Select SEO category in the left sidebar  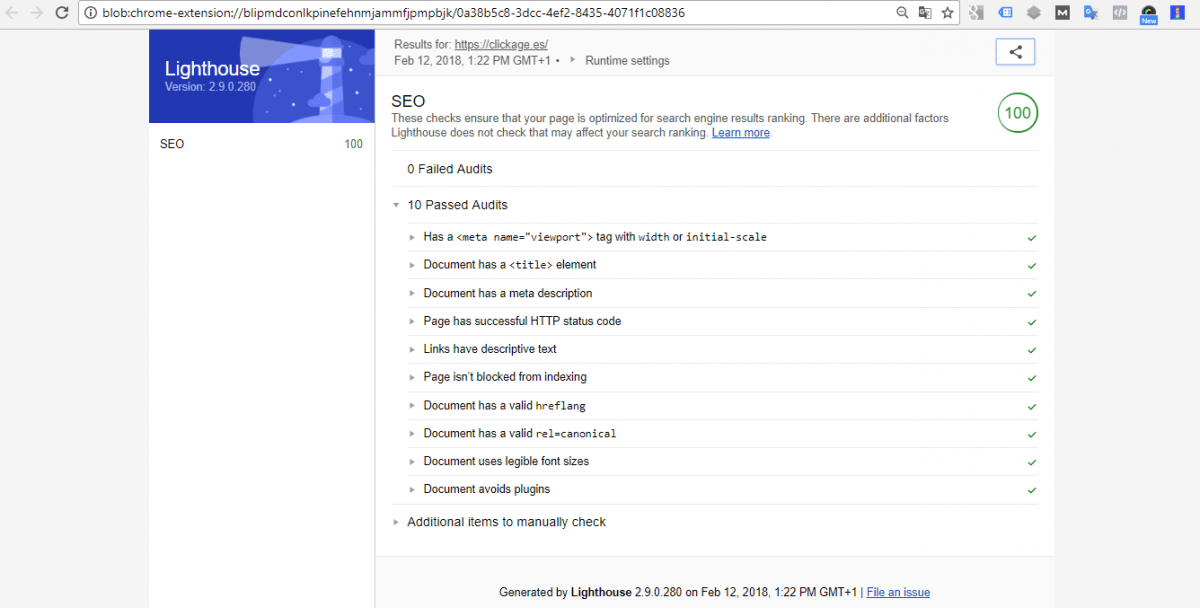[x=172, y=144]
